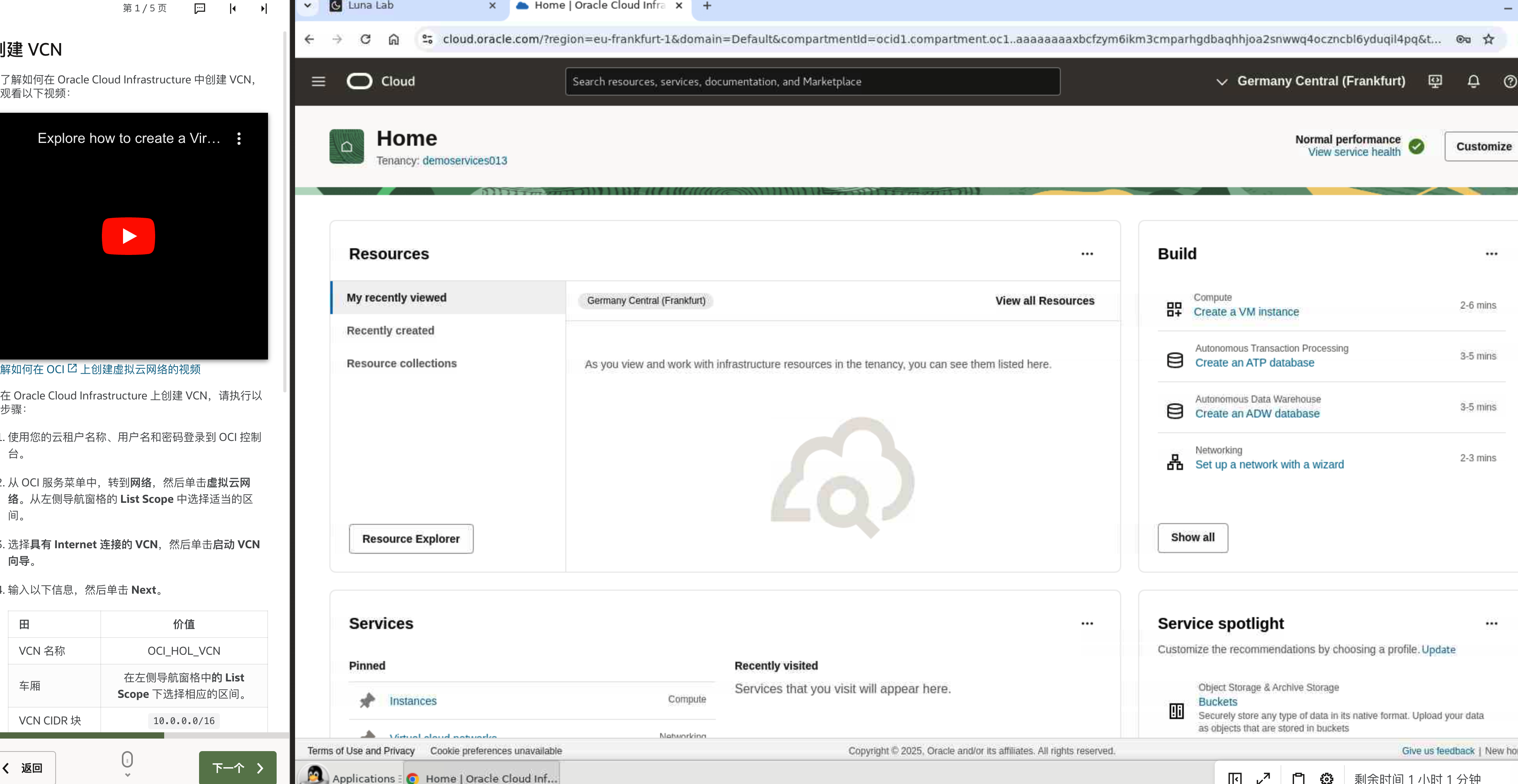Open video options three-dot menu
Screen dimensions: 1518x784
click(x=239, y=138)
